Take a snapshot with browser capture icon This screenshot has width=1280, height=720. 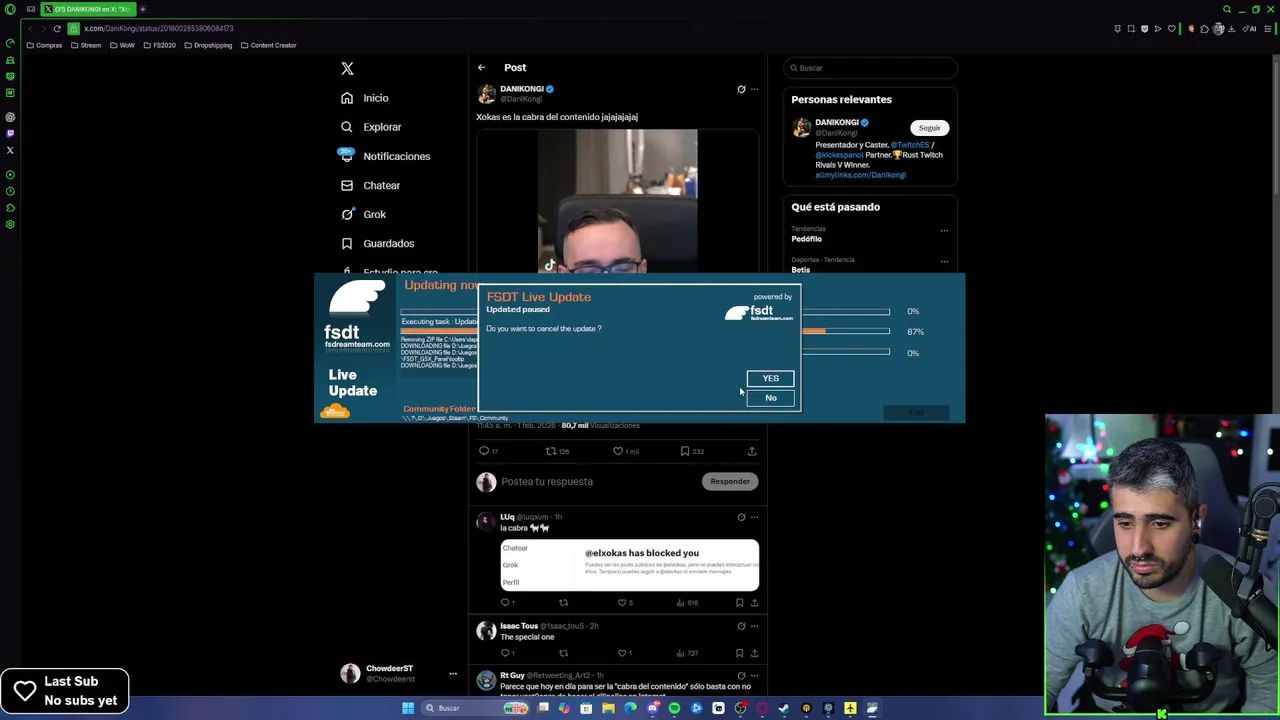1131,29
